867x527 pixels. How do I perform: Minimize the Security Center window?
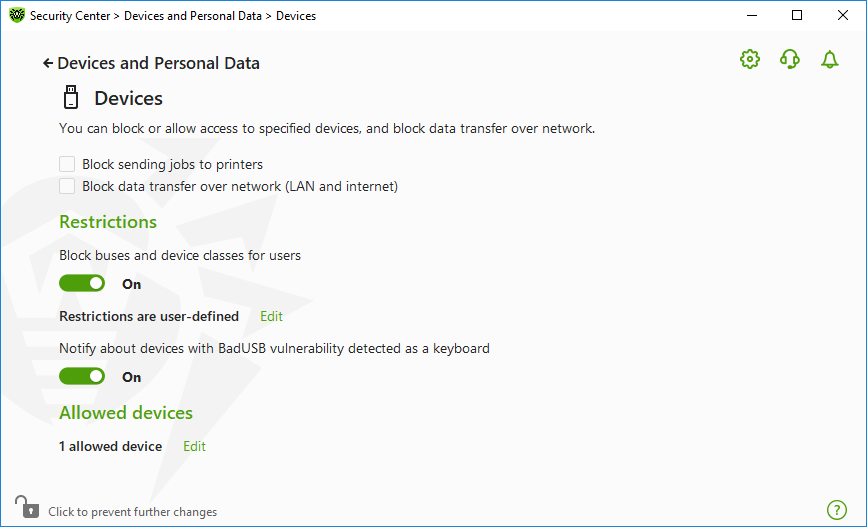(752, 15)
